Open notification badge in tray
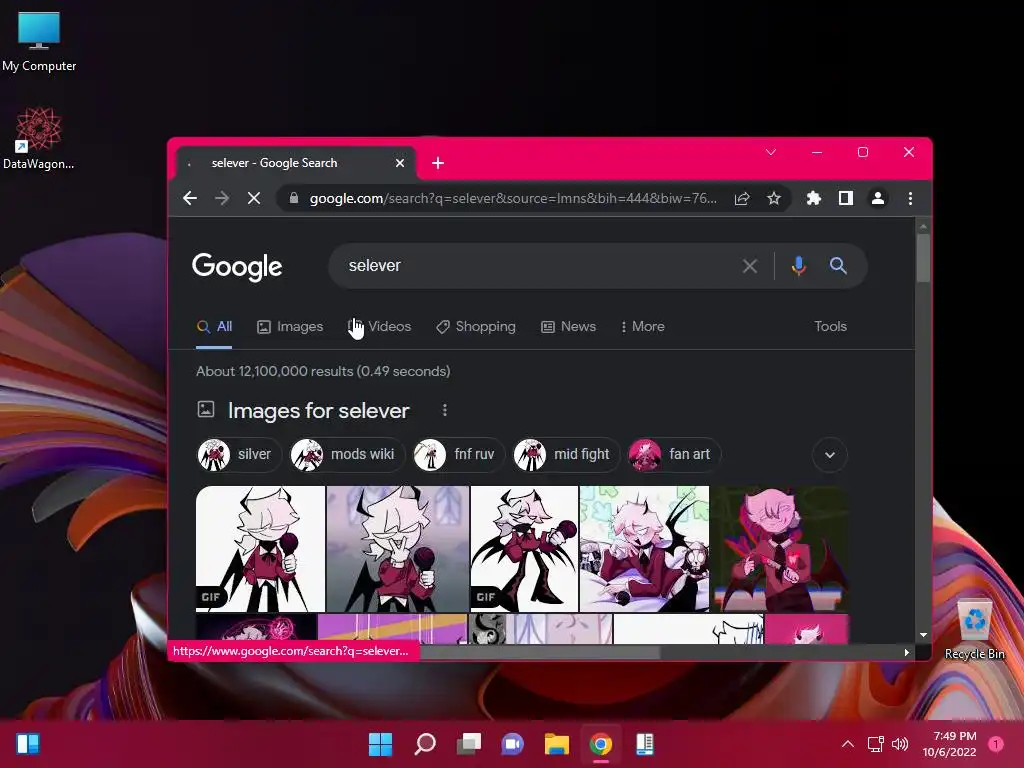The image size is (1024, 768). click(x=995, y=744)
